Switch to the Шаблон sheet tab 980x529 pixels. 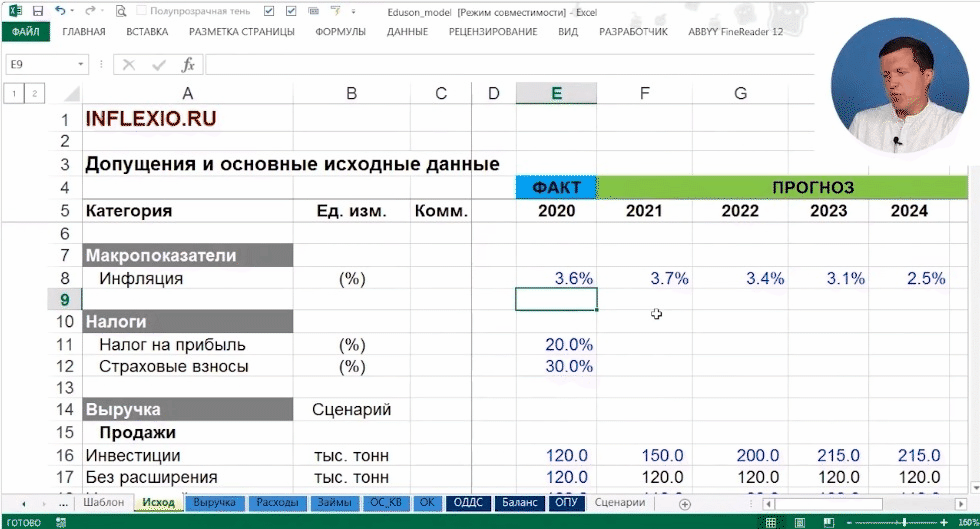[x=104, y=503]
